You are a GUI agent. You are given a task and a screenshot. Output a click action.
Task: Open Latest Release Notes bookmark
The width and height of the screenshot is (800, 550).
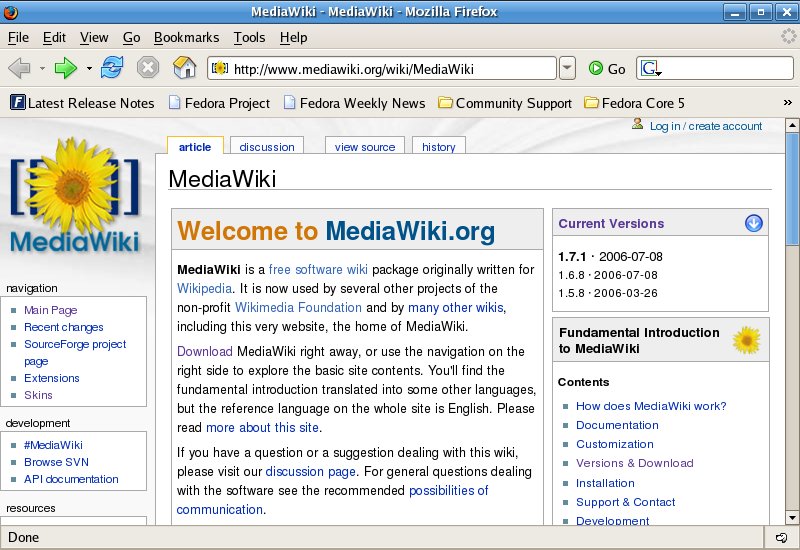tap(82, 103)
